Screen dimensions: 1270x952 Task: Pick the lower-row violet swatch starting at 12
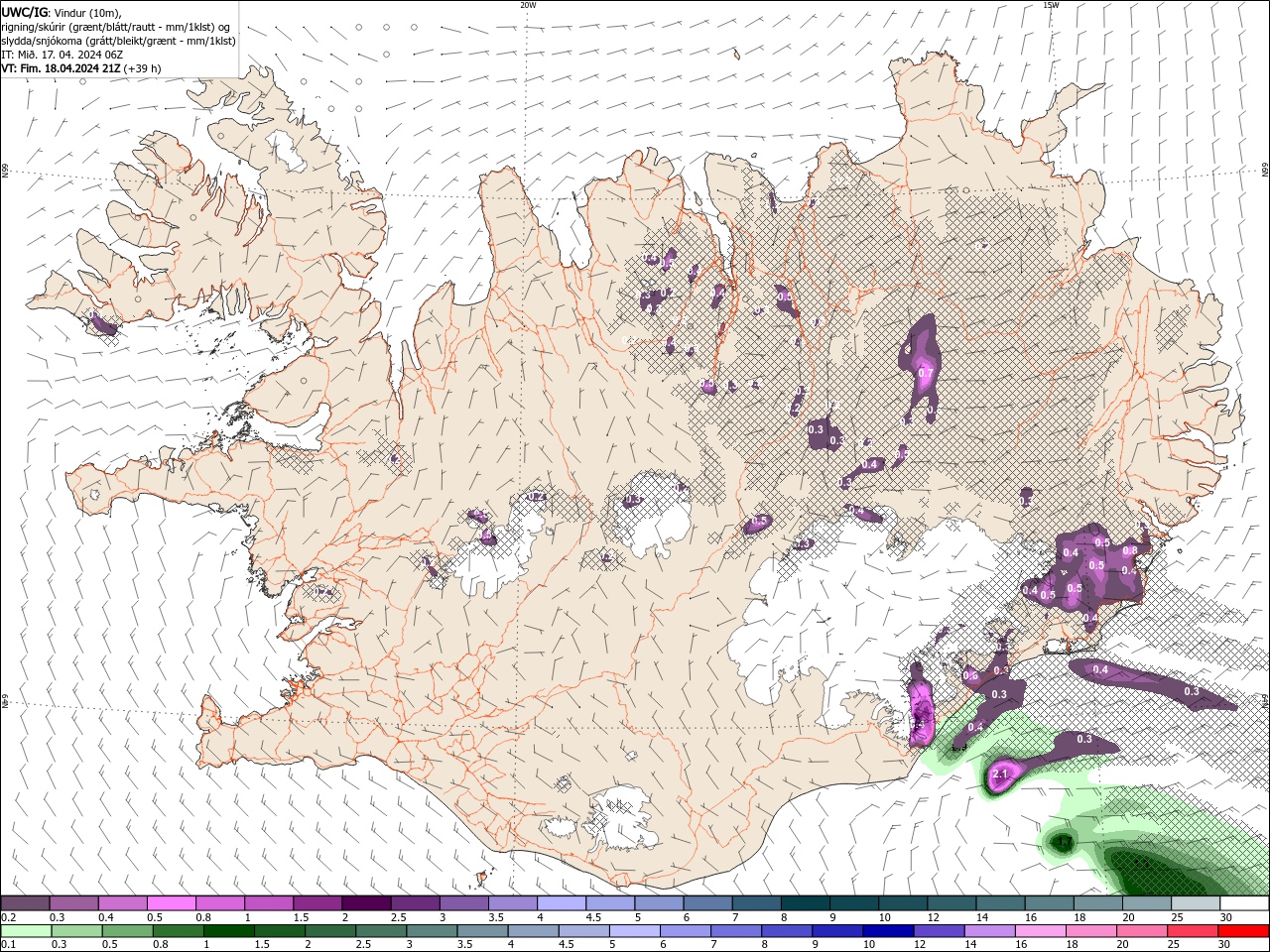[x=939, y=931]
